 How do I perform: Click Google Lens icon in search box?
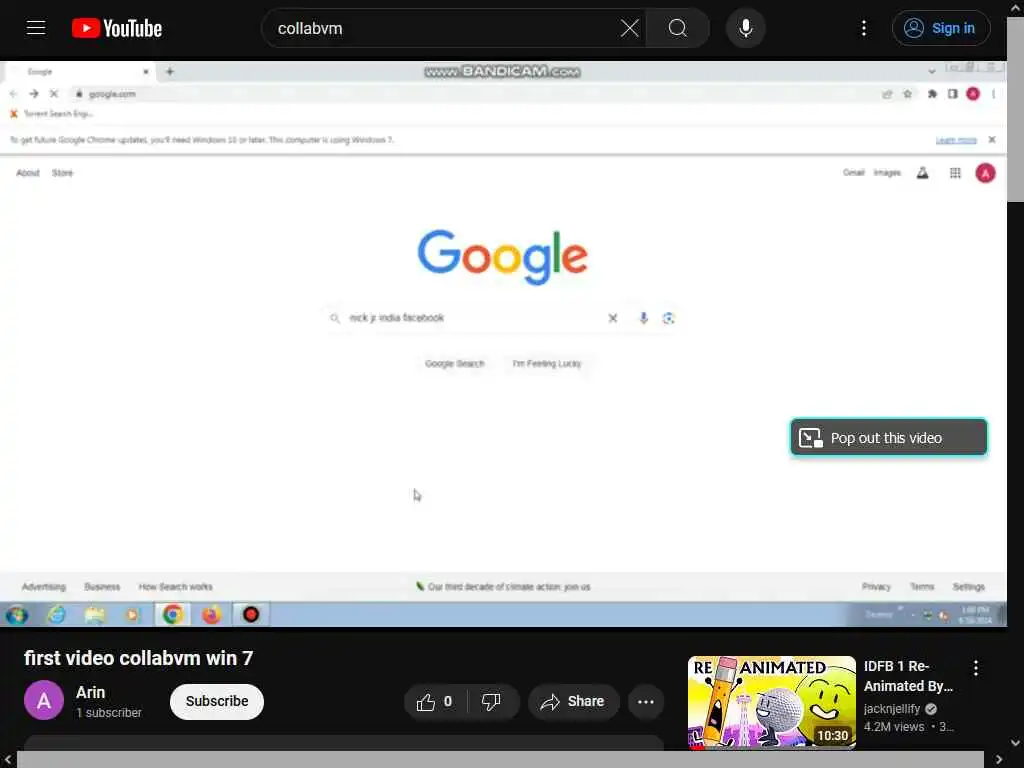tap(668, 318)
